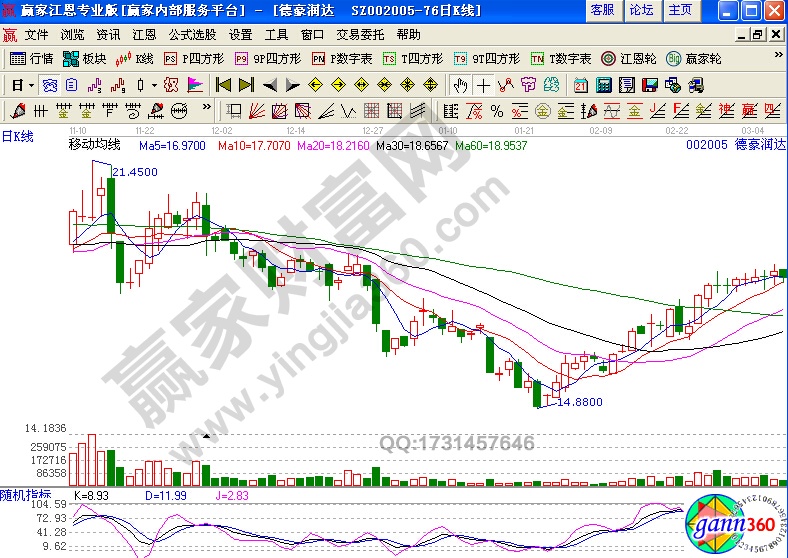Click the Ma60=18.9537 value
This screenshot has height=558, width=788.
click(491, 146)
